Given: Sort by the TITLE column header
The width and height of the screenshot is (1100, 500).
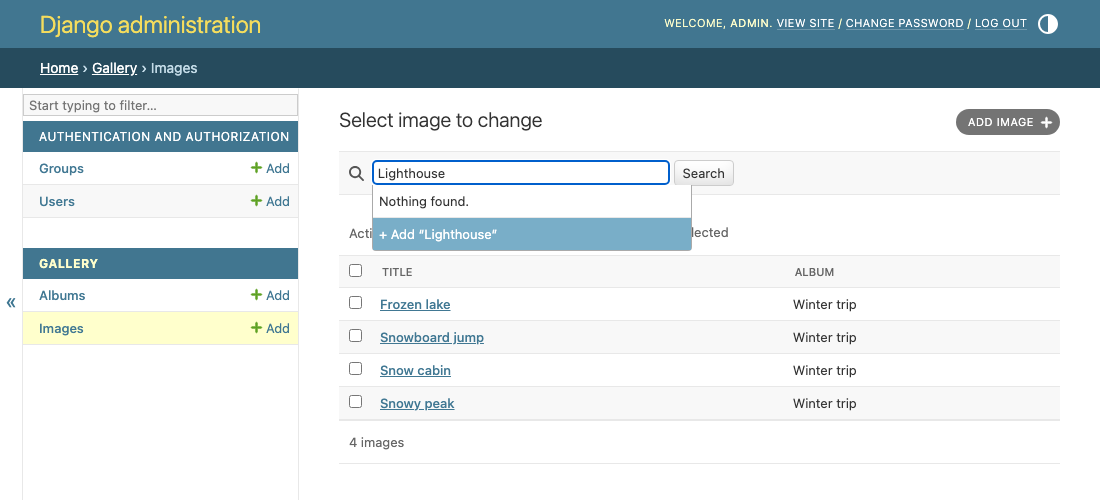Looking at the screenshot, I should [x=397, y=272].
